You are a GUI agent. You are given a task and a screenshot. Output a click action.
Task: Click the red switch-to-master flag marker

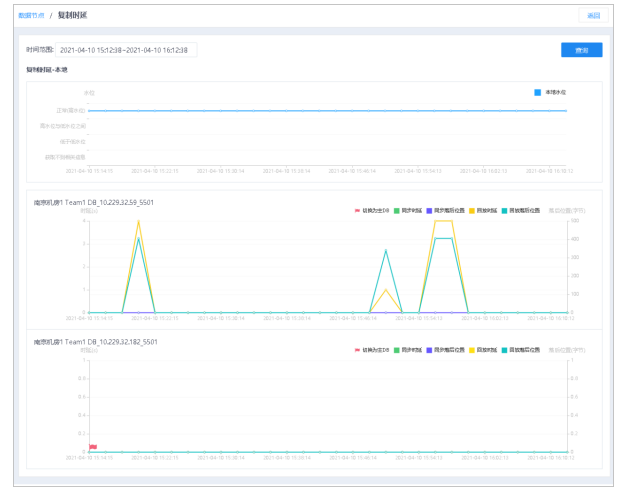pyautogui.click(x=93, y=447)
